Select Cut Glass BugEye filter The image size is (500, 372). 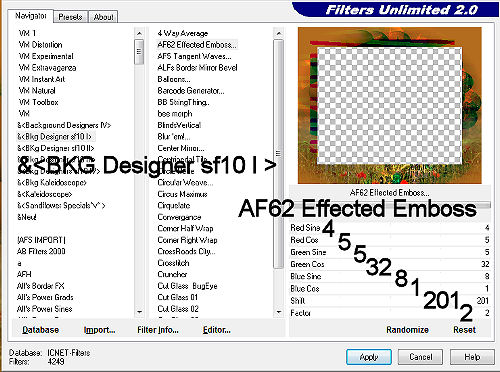[x=187, y=286]
